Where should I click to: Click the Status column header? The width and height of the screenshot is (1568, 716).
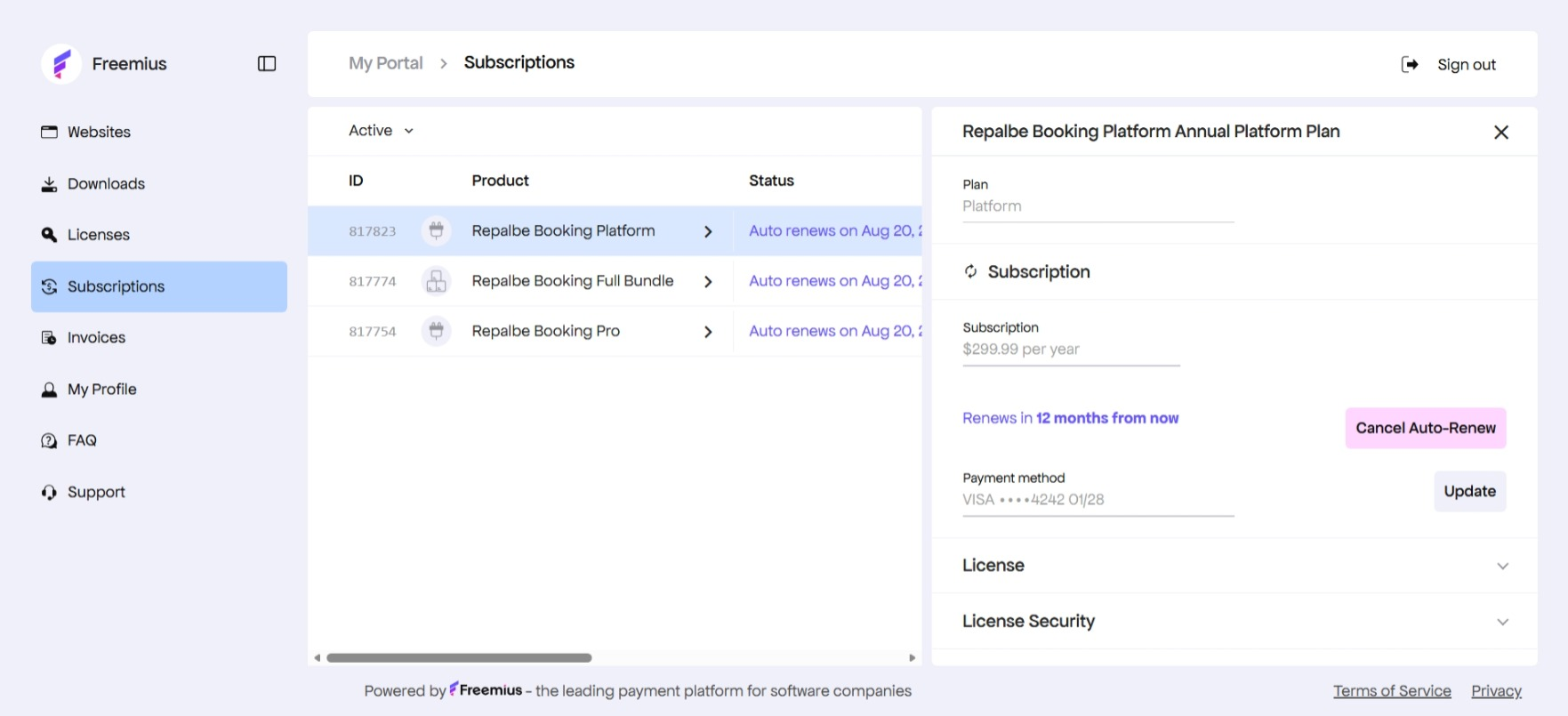[x=771, y=181]
